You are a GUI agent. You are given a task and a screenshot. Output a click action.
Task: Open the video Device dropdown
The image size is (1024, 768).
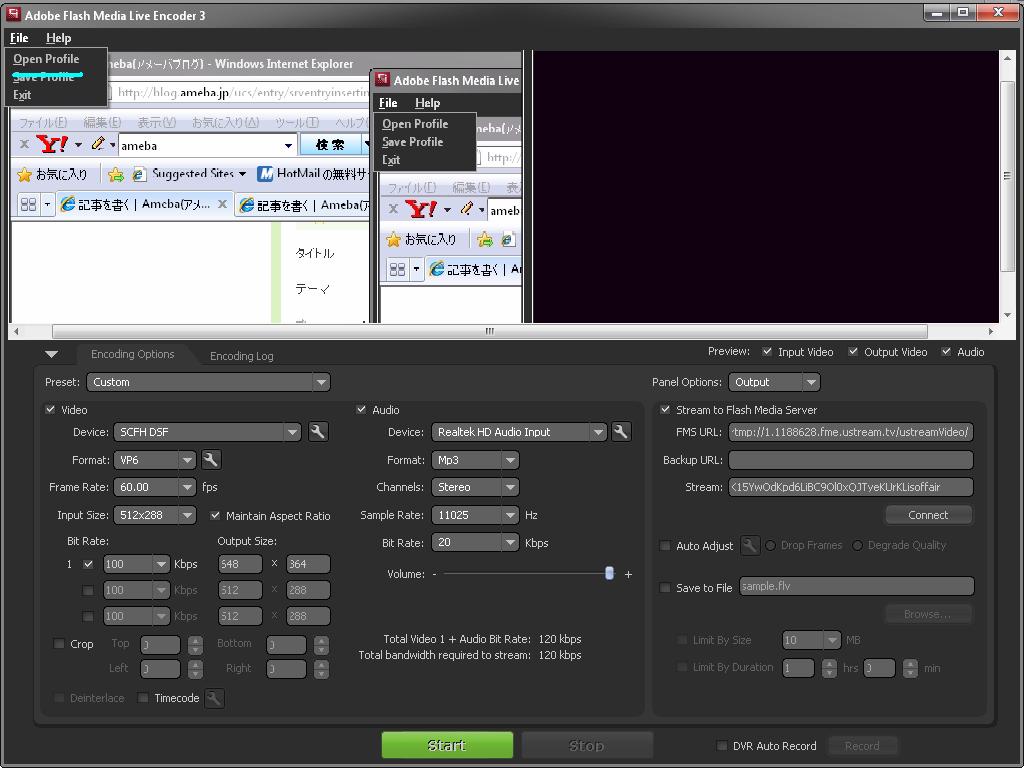[x=207, y=432]
